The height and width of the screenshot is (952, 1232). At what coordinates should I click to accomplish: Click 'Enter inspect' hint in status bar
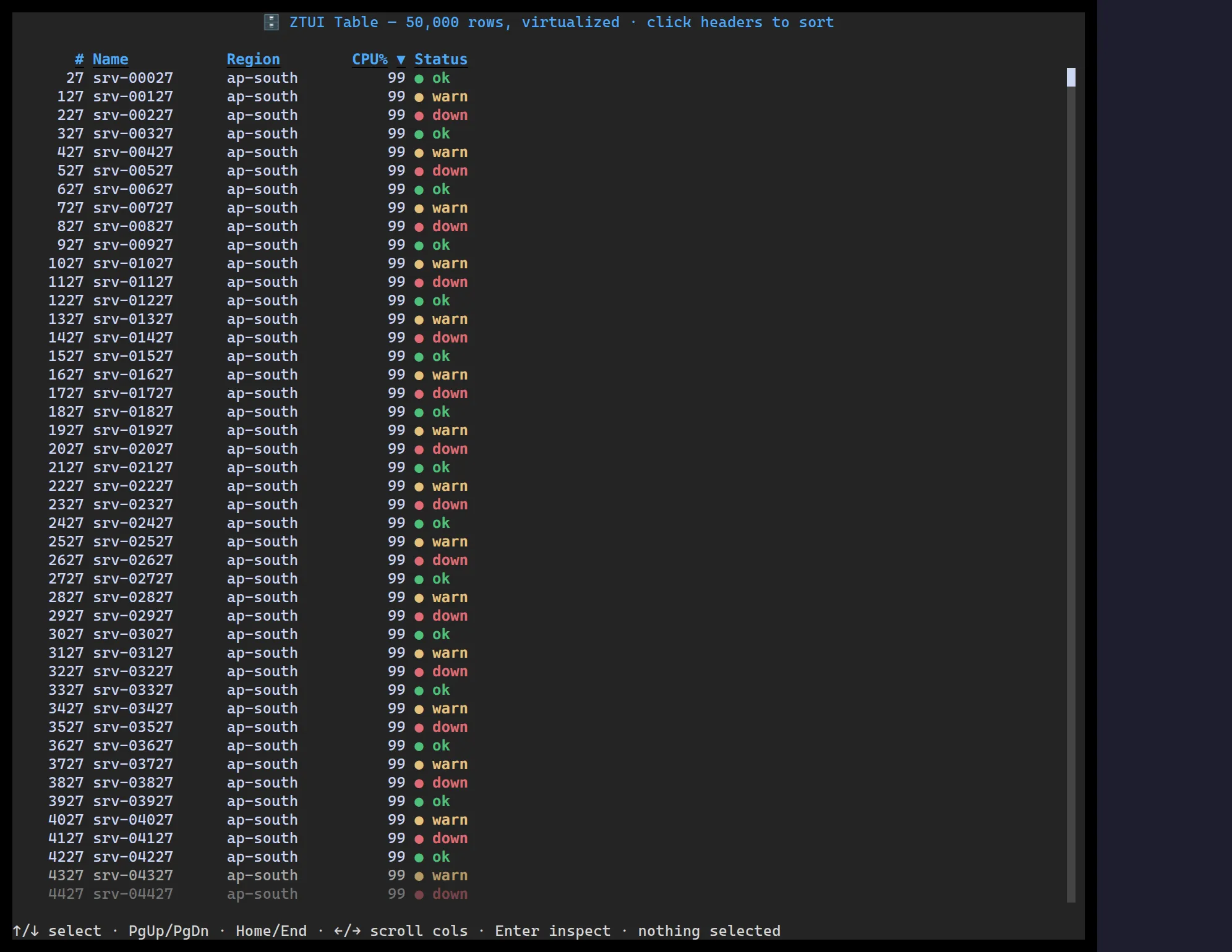(x=552, y=931)
